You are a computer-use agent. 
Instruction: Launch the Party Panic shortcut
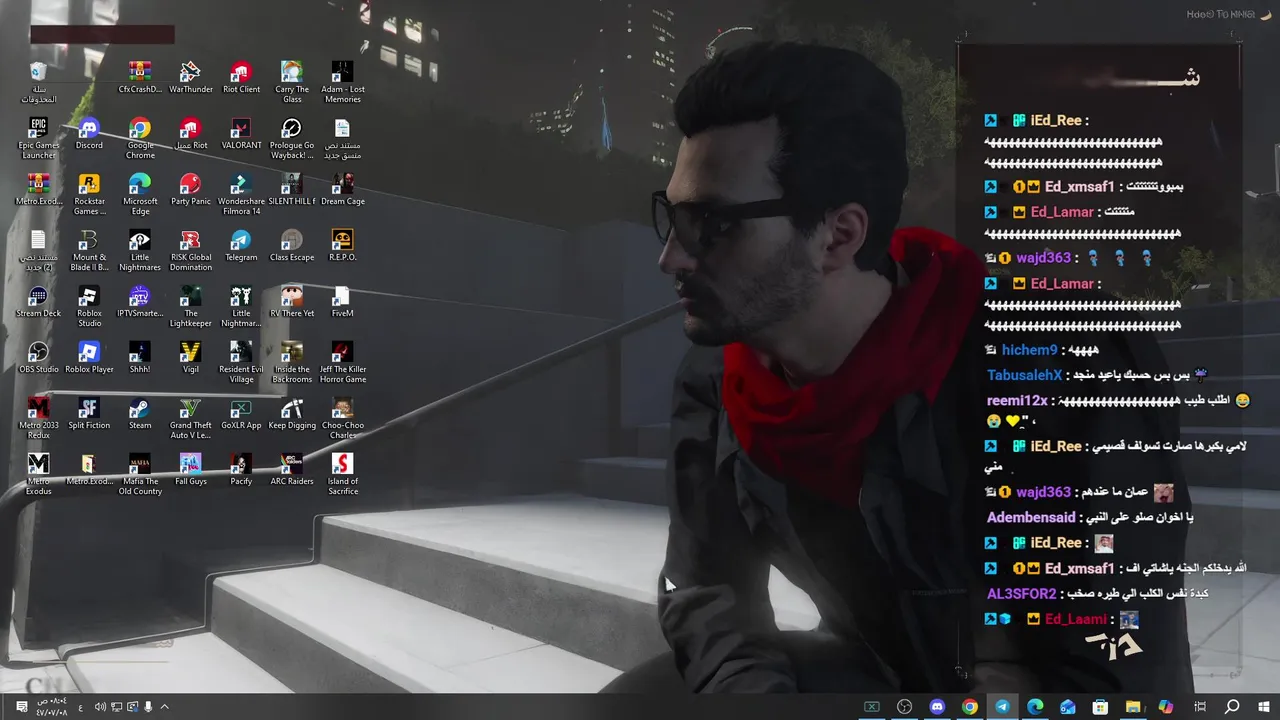click(190, 190)
